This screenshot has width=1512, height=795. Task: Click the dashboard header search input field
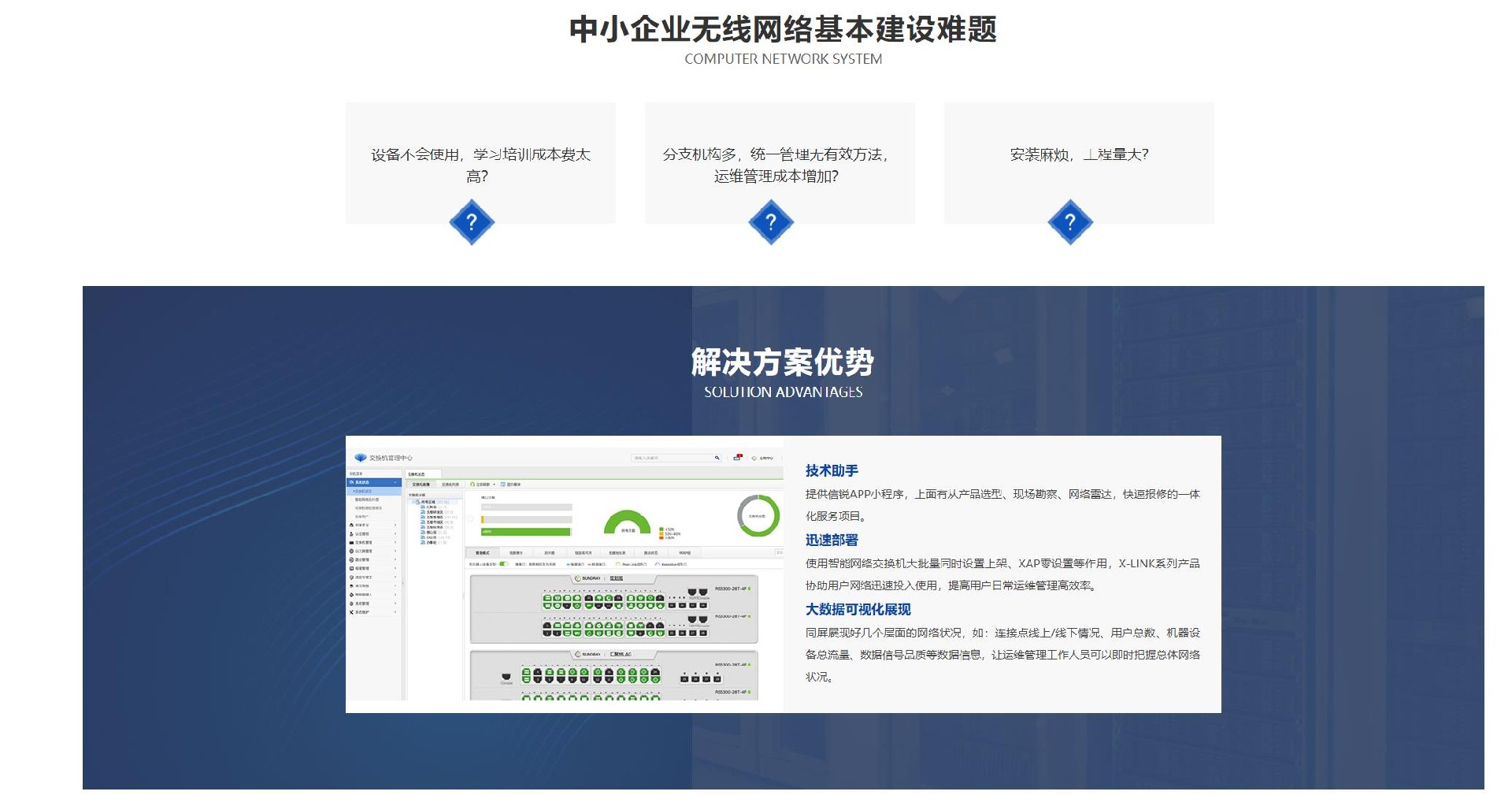(x=672, y=458)
